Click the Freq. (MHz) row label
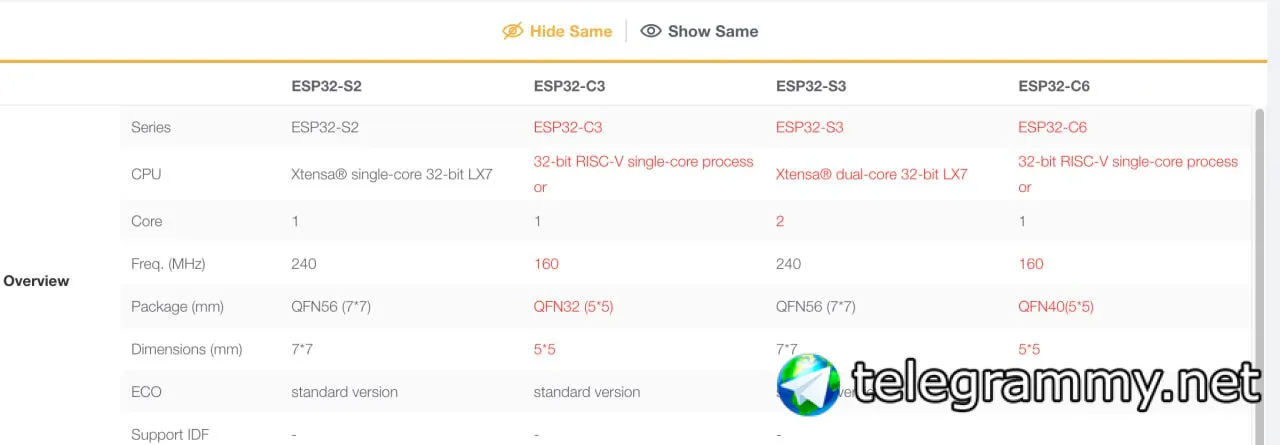Image resolution: width=1280 pixels, height=445 pixels. (167, 264)
